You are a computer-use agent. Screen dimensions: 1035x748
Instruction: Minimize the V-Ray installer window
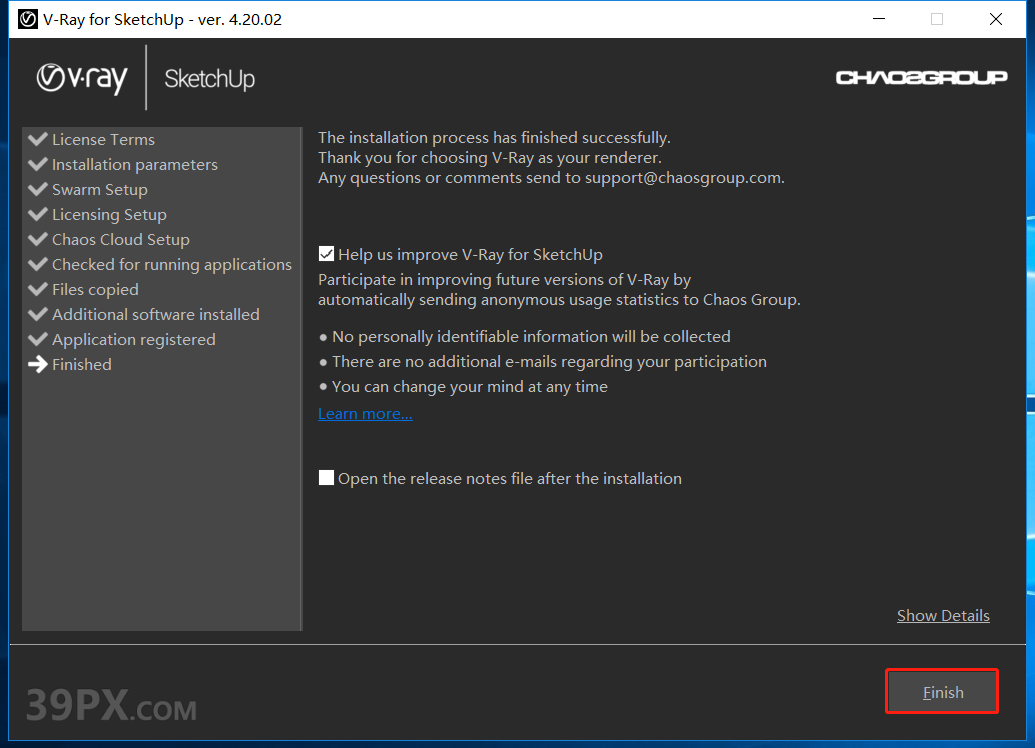879,19
